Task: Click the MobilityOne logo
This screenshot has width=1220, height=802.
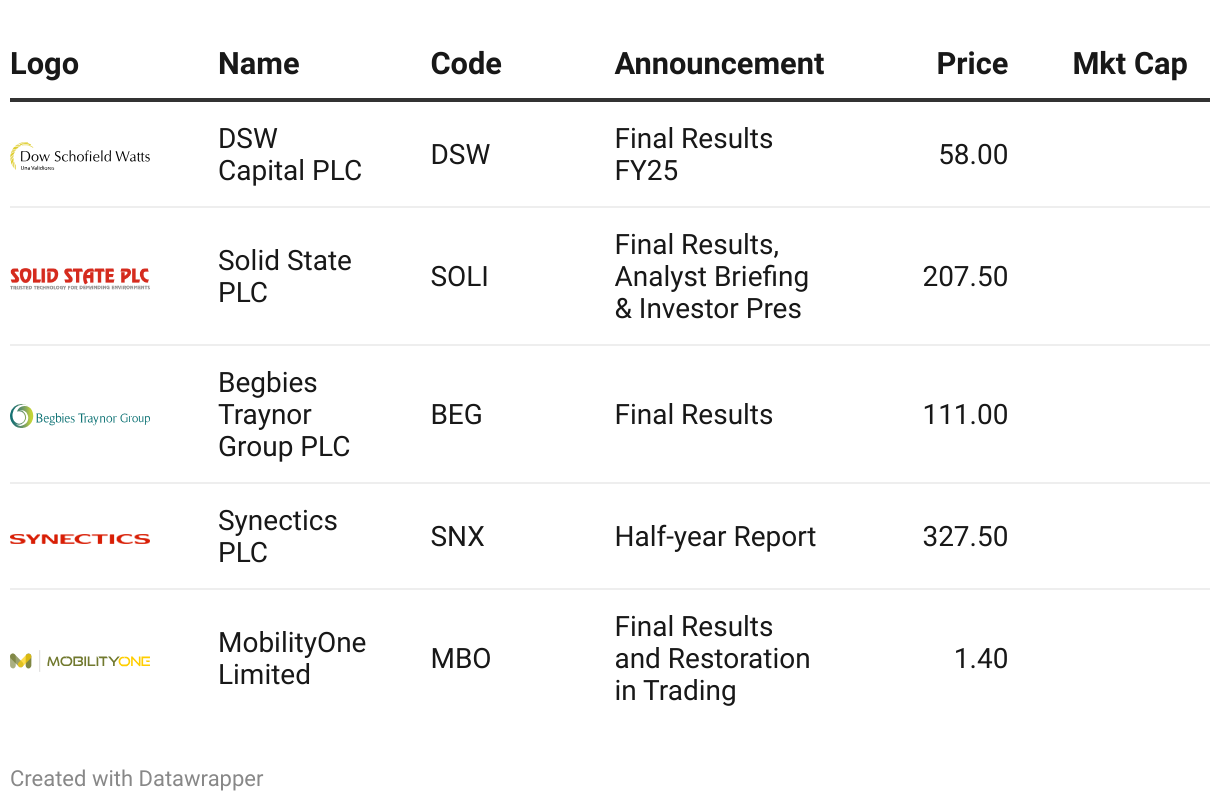Action: click(x=80, y=660)
